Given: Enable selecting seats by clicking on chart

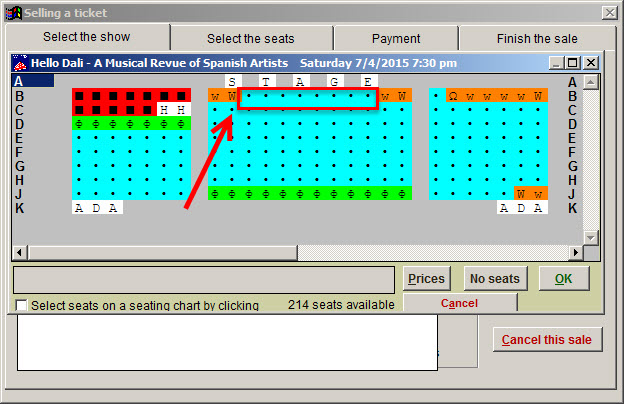Looking at the screenshot, I should pyautogui.click(x=21, y=305).
